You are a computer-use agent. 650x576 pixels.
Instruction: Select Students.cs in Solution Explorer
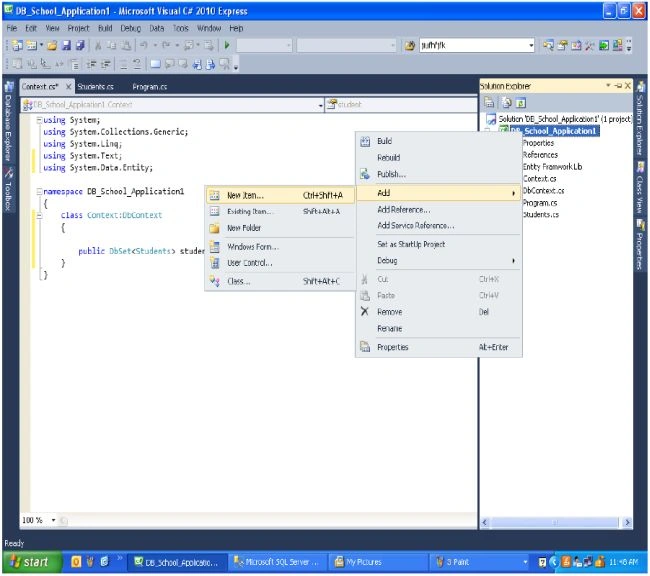click(541, 215)
